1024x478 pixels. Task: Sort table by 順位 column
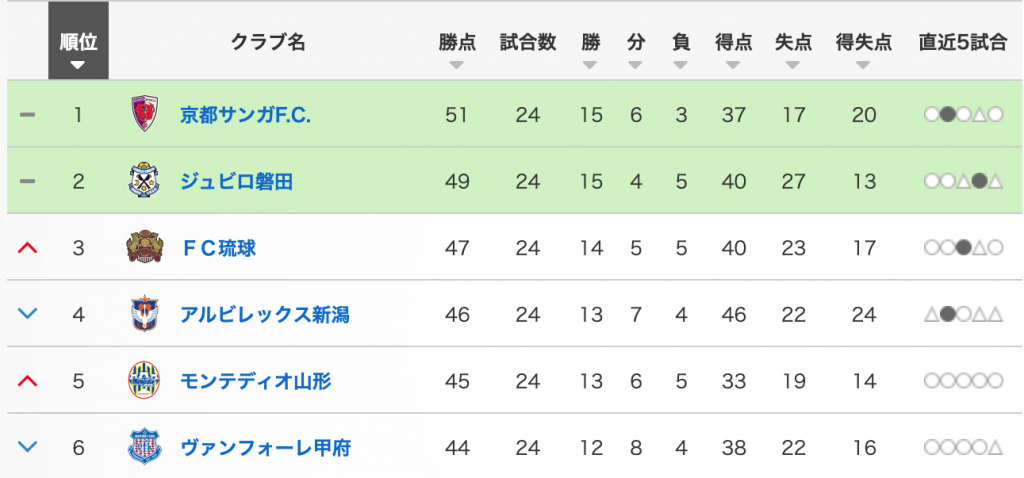78,50
